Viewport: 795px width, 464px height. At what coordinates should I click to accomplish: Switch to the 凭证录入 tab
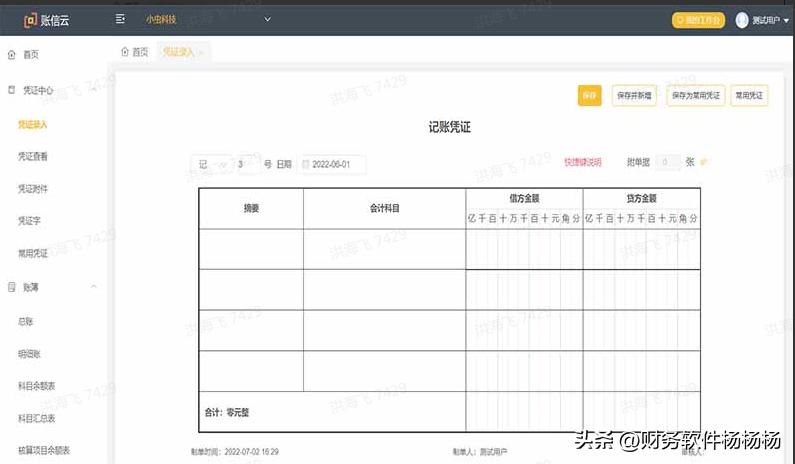tap(178, 52)
